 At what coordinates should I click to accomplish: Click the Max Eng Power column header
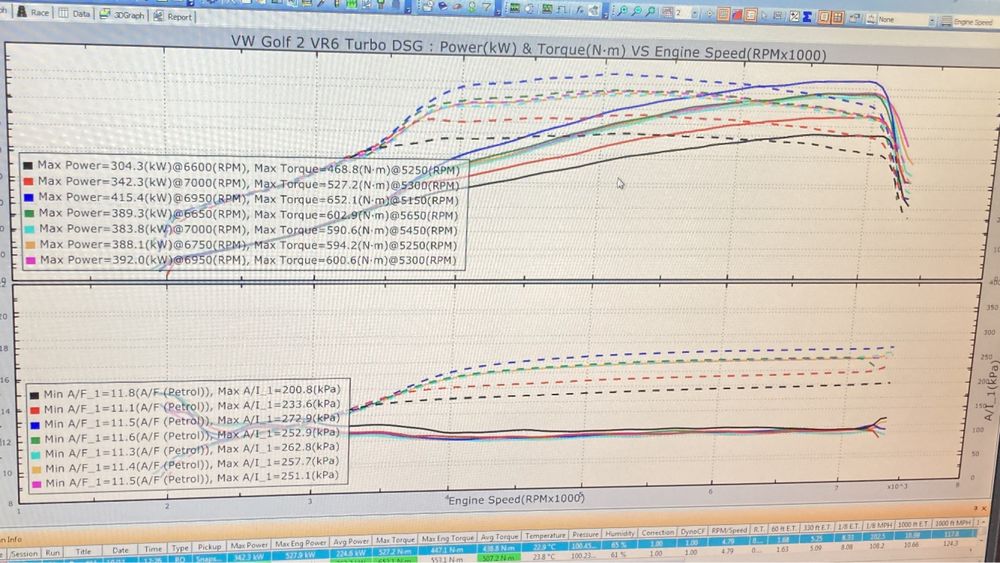pos(301,544)
